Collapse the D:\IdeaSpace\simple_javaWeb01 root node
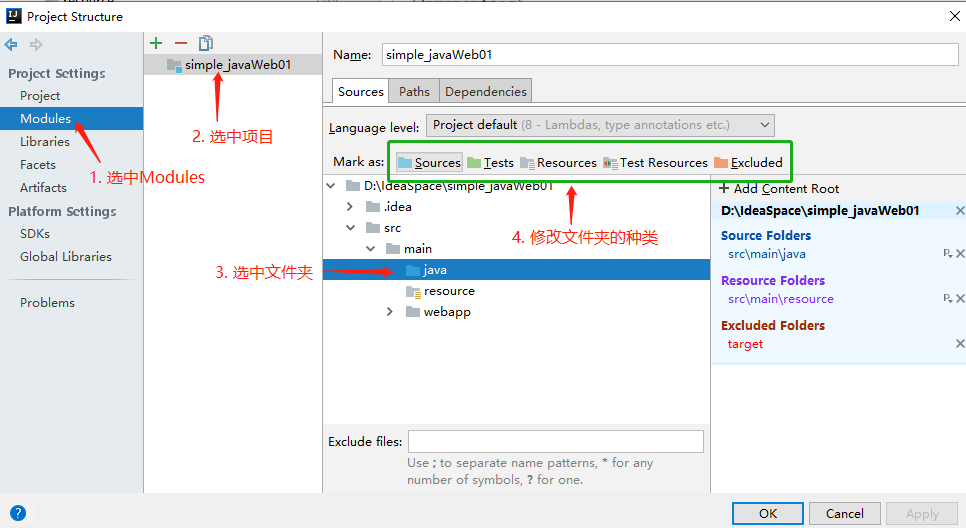This screenshot has height=528, width=966. point(331,185)
